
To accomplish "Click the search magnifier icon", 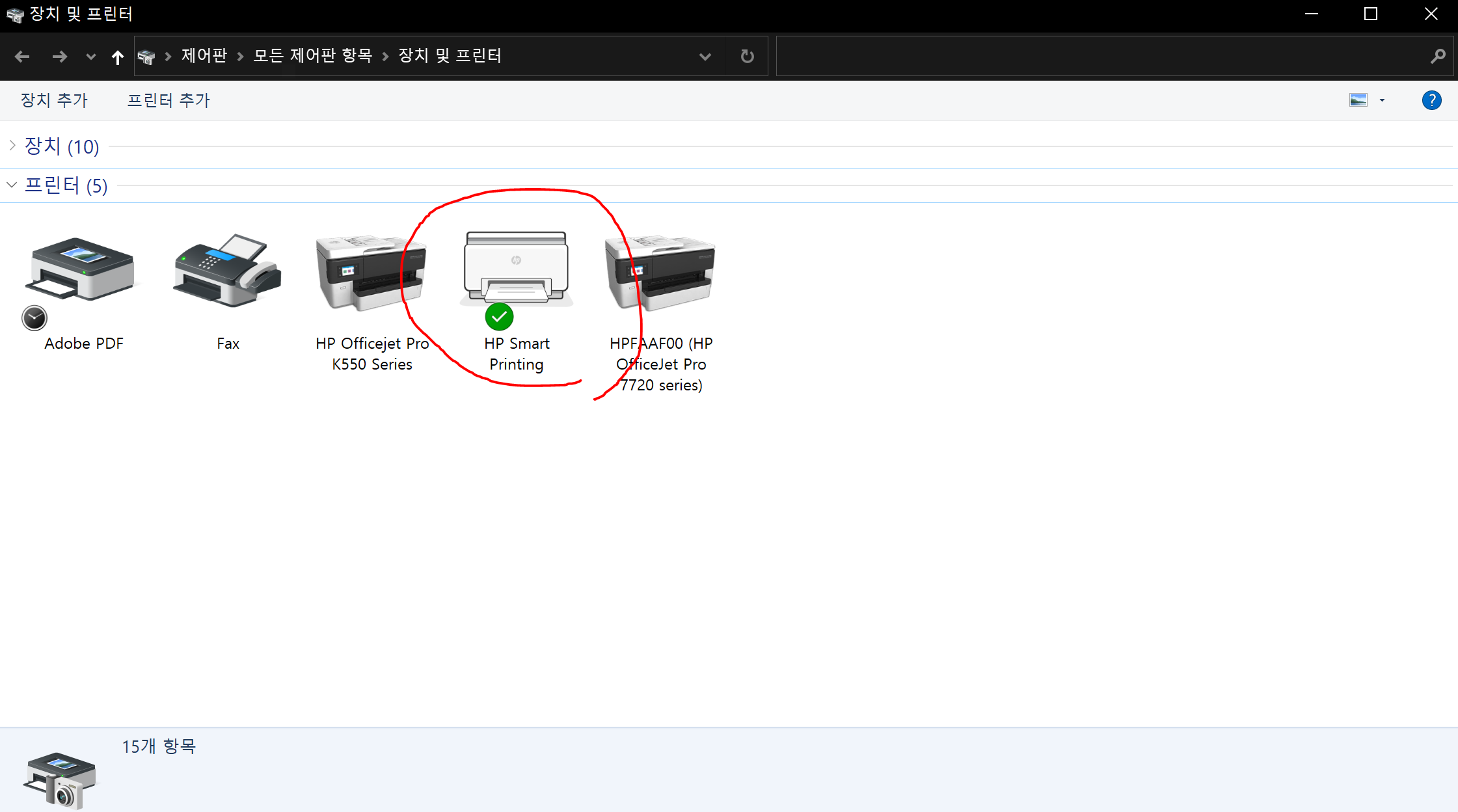I will point(1438,56).
